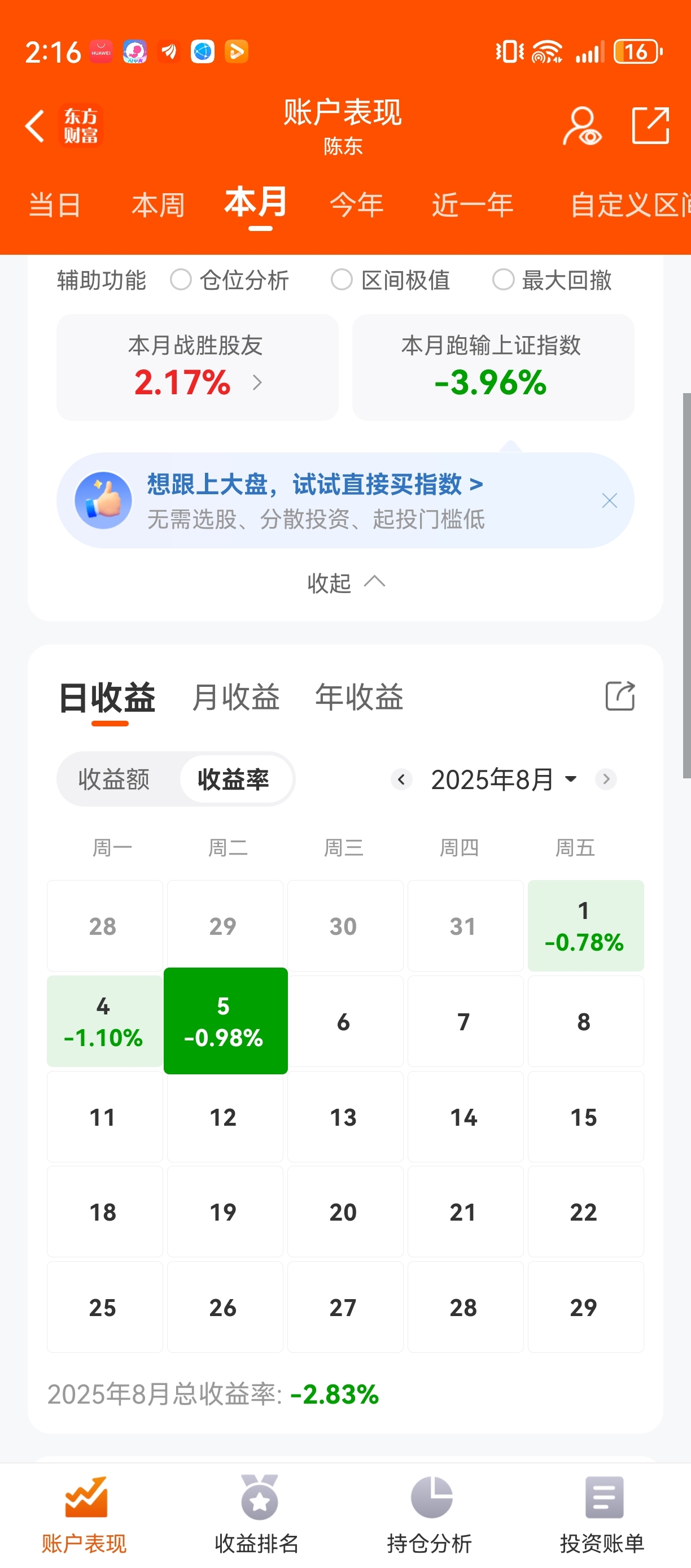Open 想跟上大盘 index link
Image resolution: width=691 pixels, height=1568 pixels.
(315, 485)
